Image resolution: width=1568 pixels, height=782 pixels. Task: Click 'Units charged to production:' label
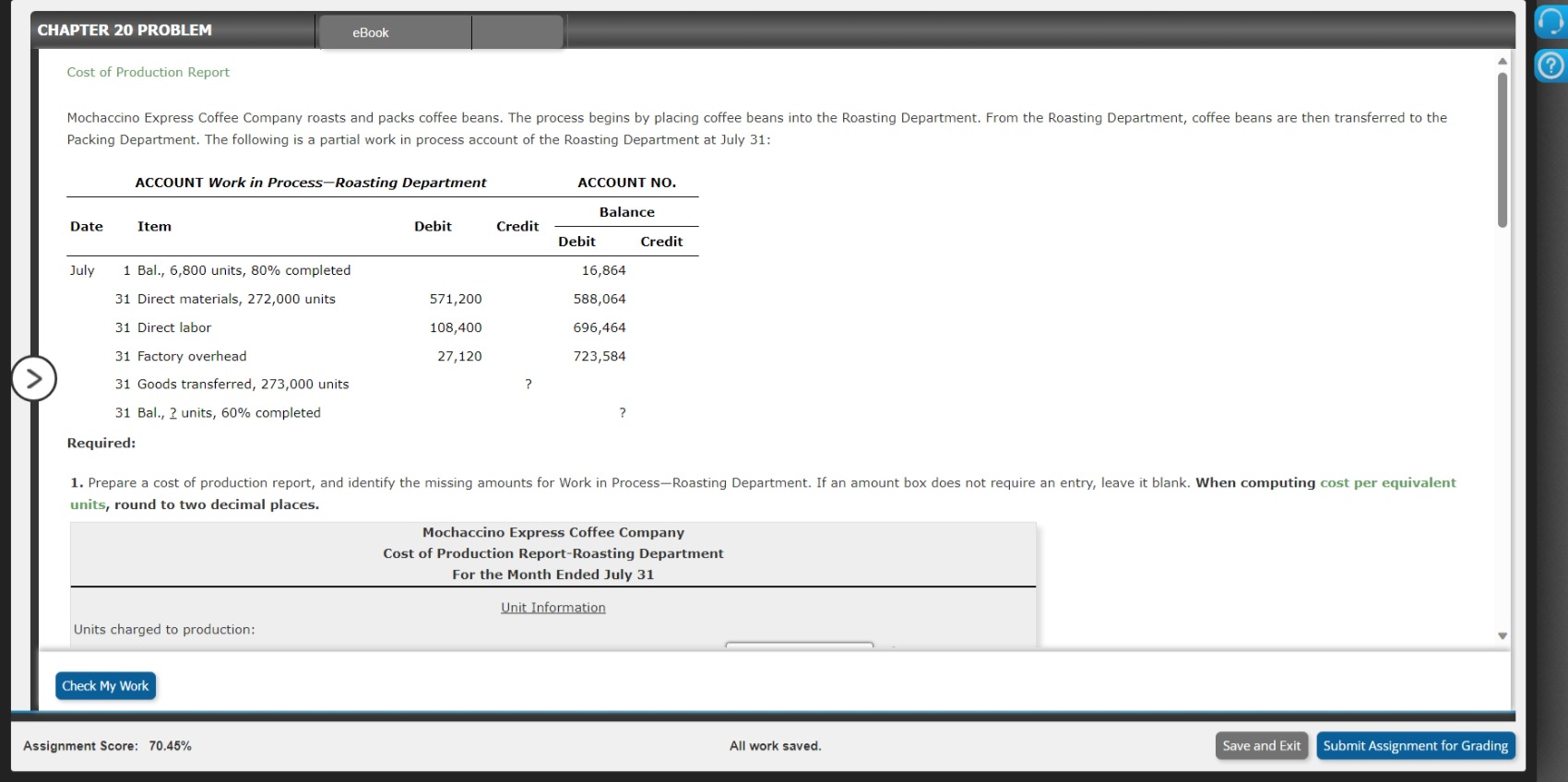click(x=164, y=629)
